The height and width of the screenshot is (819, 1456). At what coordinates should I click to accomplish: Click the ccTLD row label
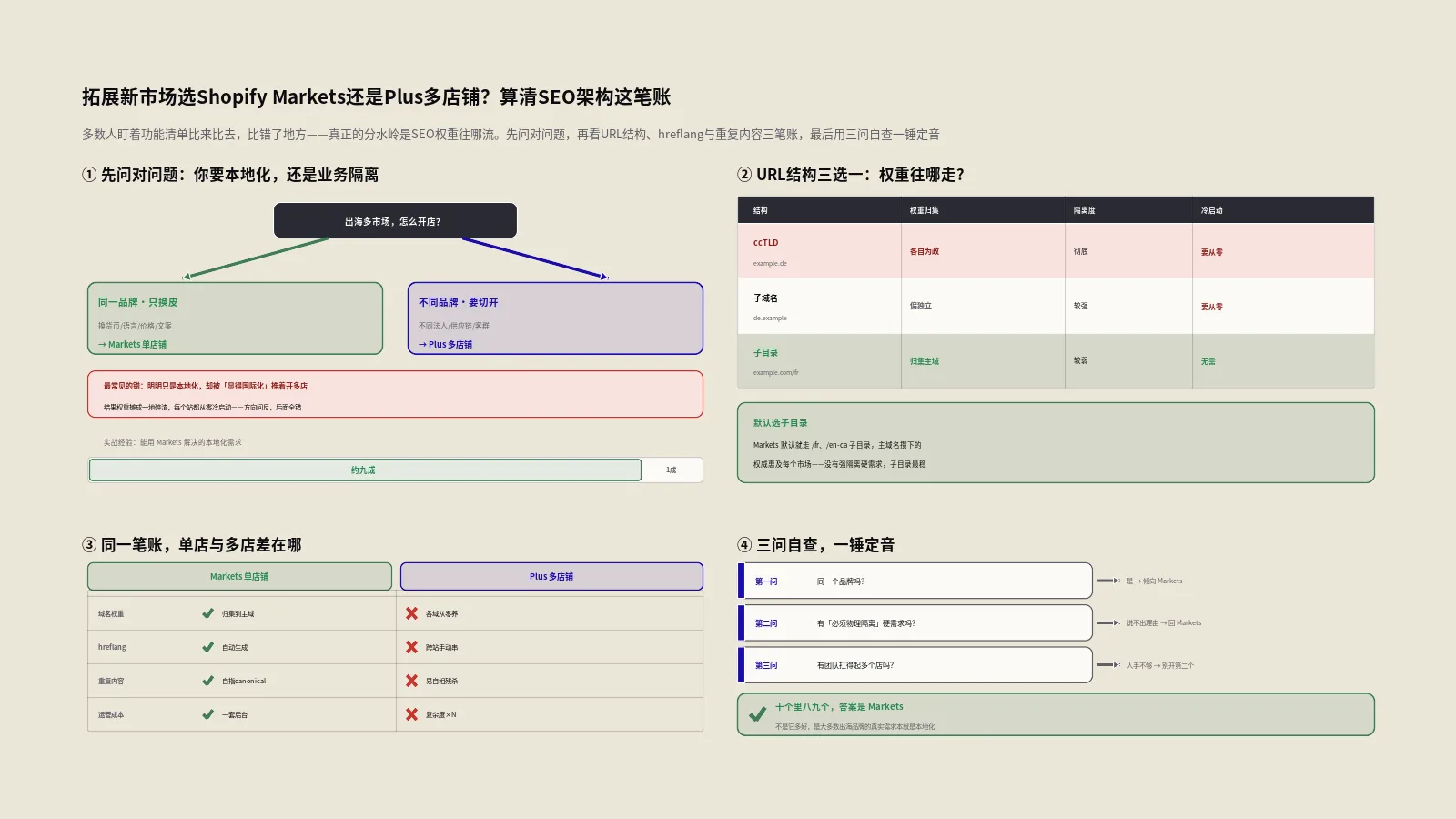766,243
